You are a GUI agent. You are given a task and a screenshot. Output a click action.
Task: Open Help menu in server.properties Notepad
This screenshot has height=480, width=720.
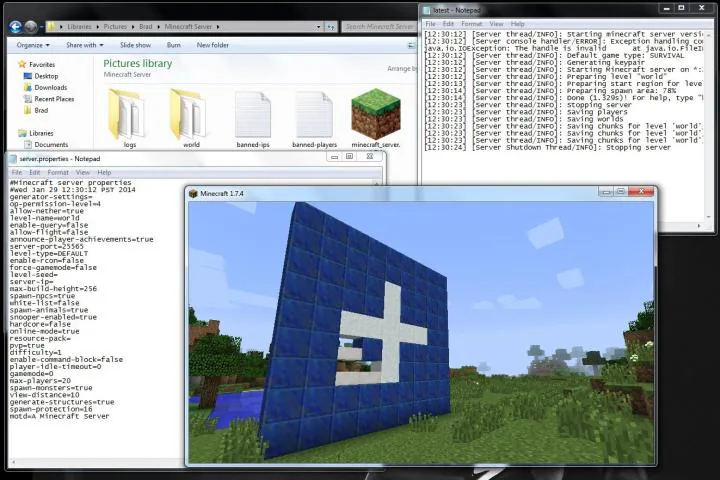(x=104, y=172)
